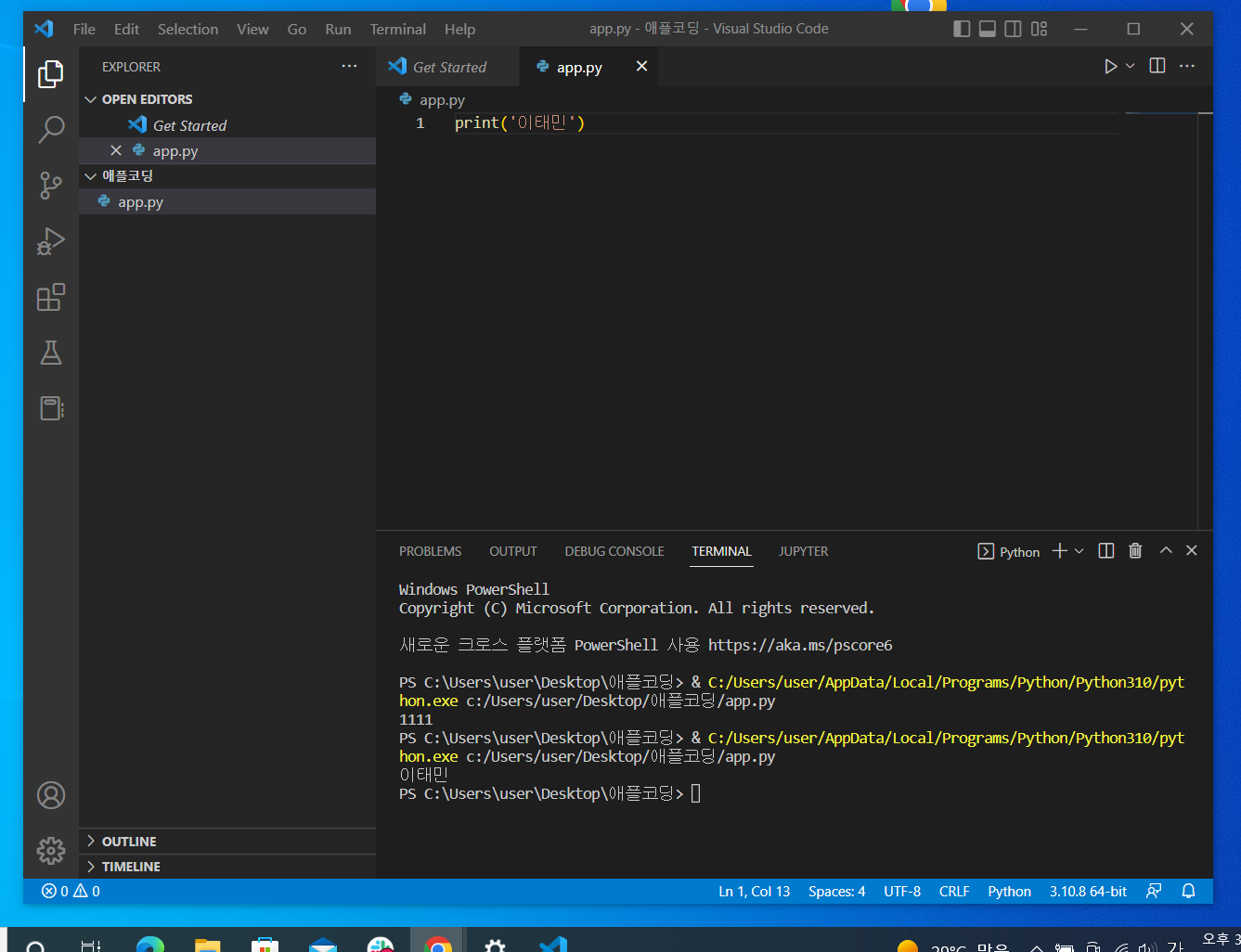Switch to the PROBLEMS panel tab
This screenshot has height=952, width=1241.
pos(430,551)
